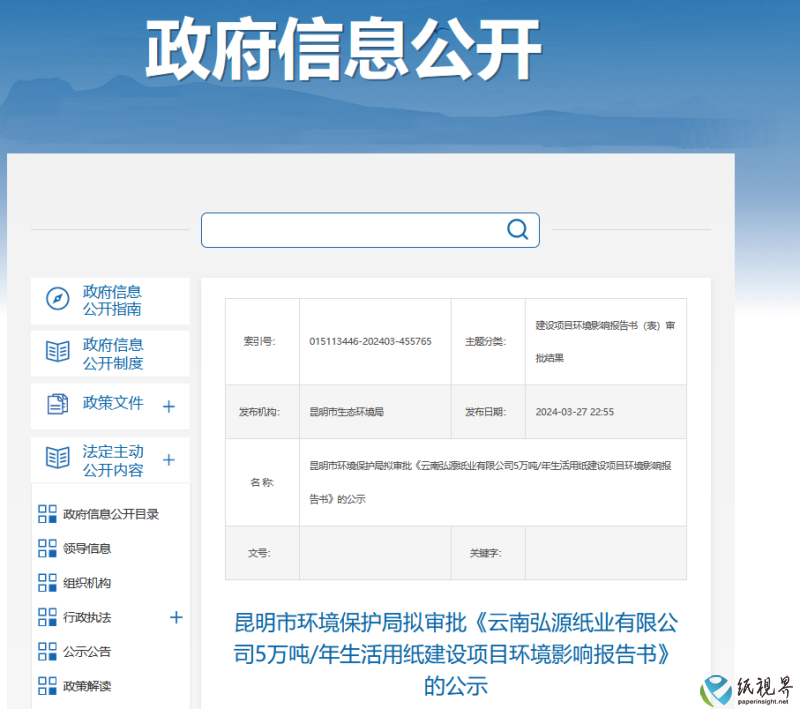Expand 行政执法 with plus sign
The height and width of the screenshot is (709, 800).
pos(176,617)
